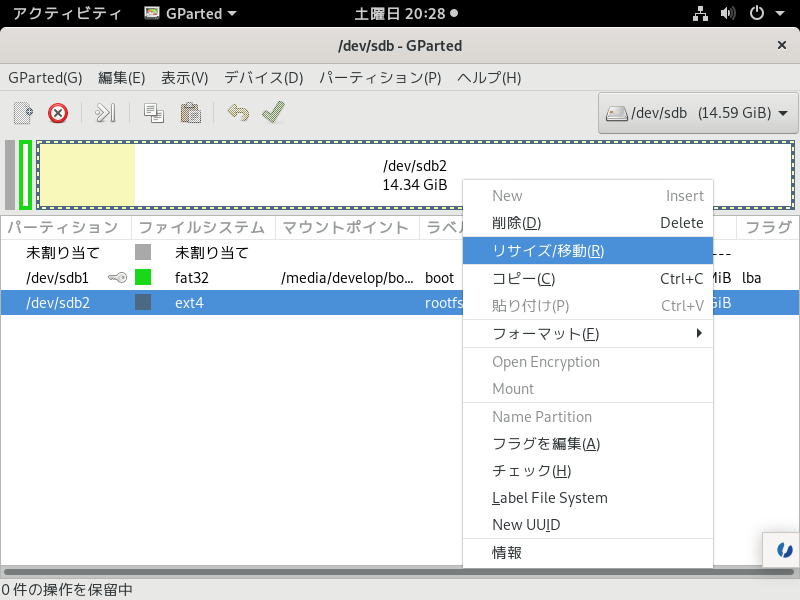Screen dimensions: 800x600
Task: Click the power icon in top bar
Action: pyautogui.click(x=757, y=13)
